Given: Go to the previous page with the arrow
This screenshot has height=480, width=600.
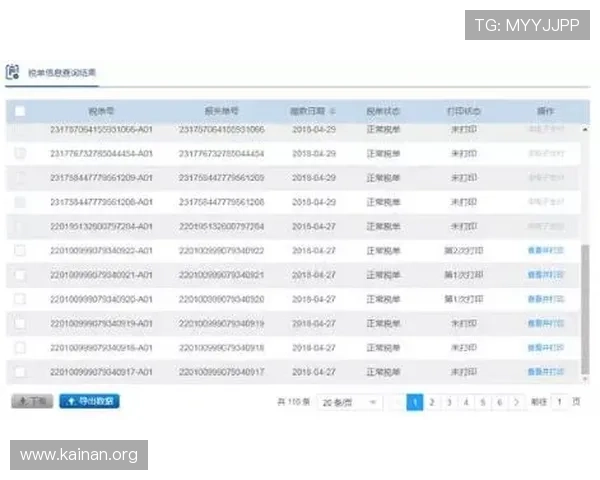Looking at the screenshot, I should click(x=398, y=402).
